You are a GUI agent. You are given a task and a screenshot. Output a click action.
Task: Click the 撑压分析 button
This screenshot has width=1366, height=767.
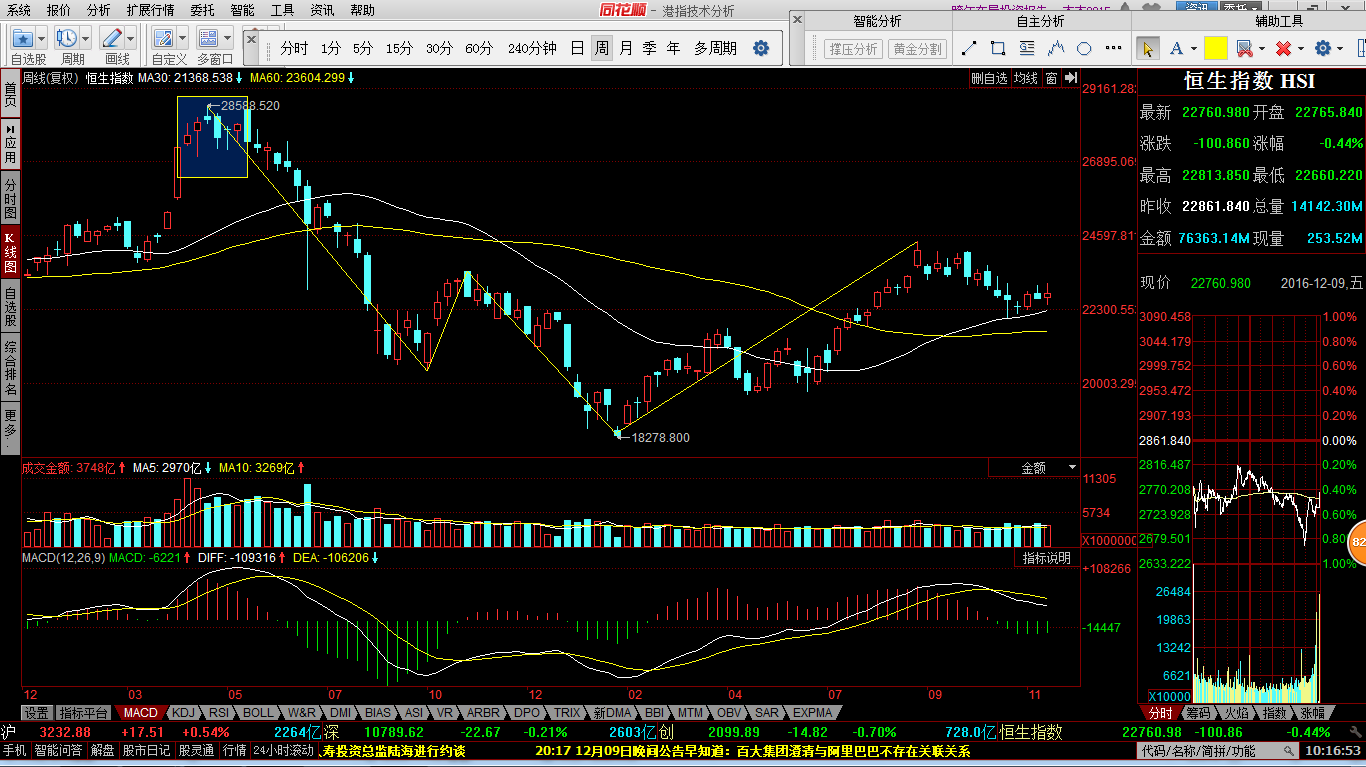tap(853, 48)
